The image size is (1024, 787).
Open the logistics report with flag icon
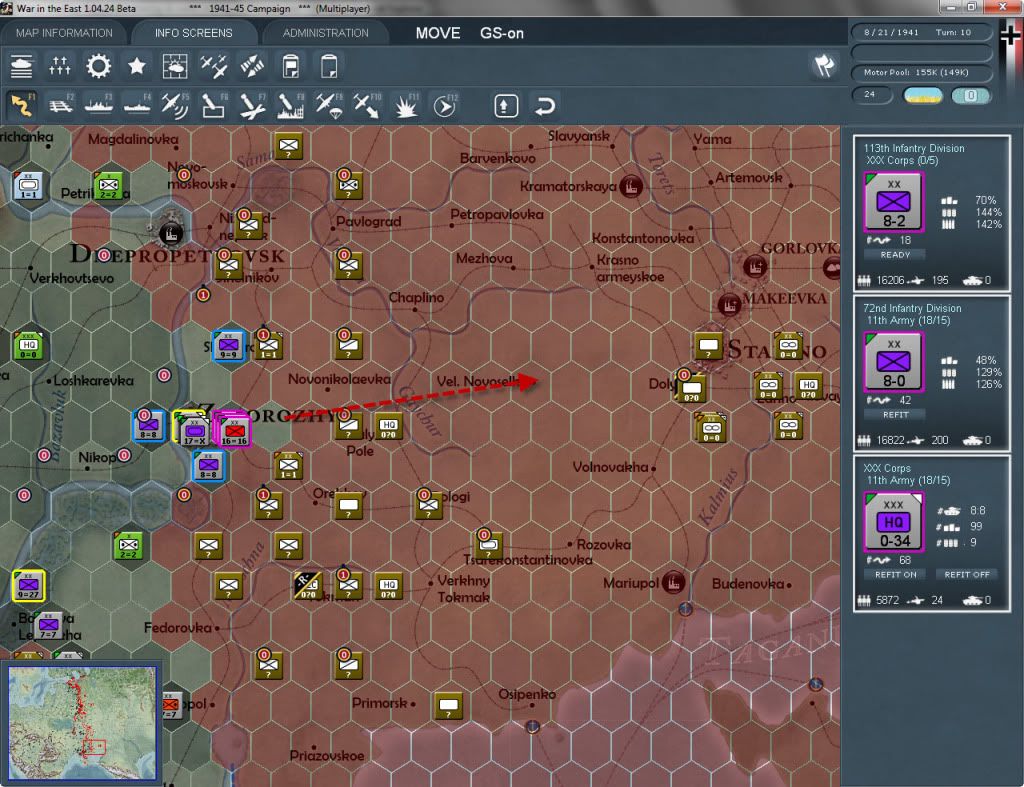click(291, 66)
